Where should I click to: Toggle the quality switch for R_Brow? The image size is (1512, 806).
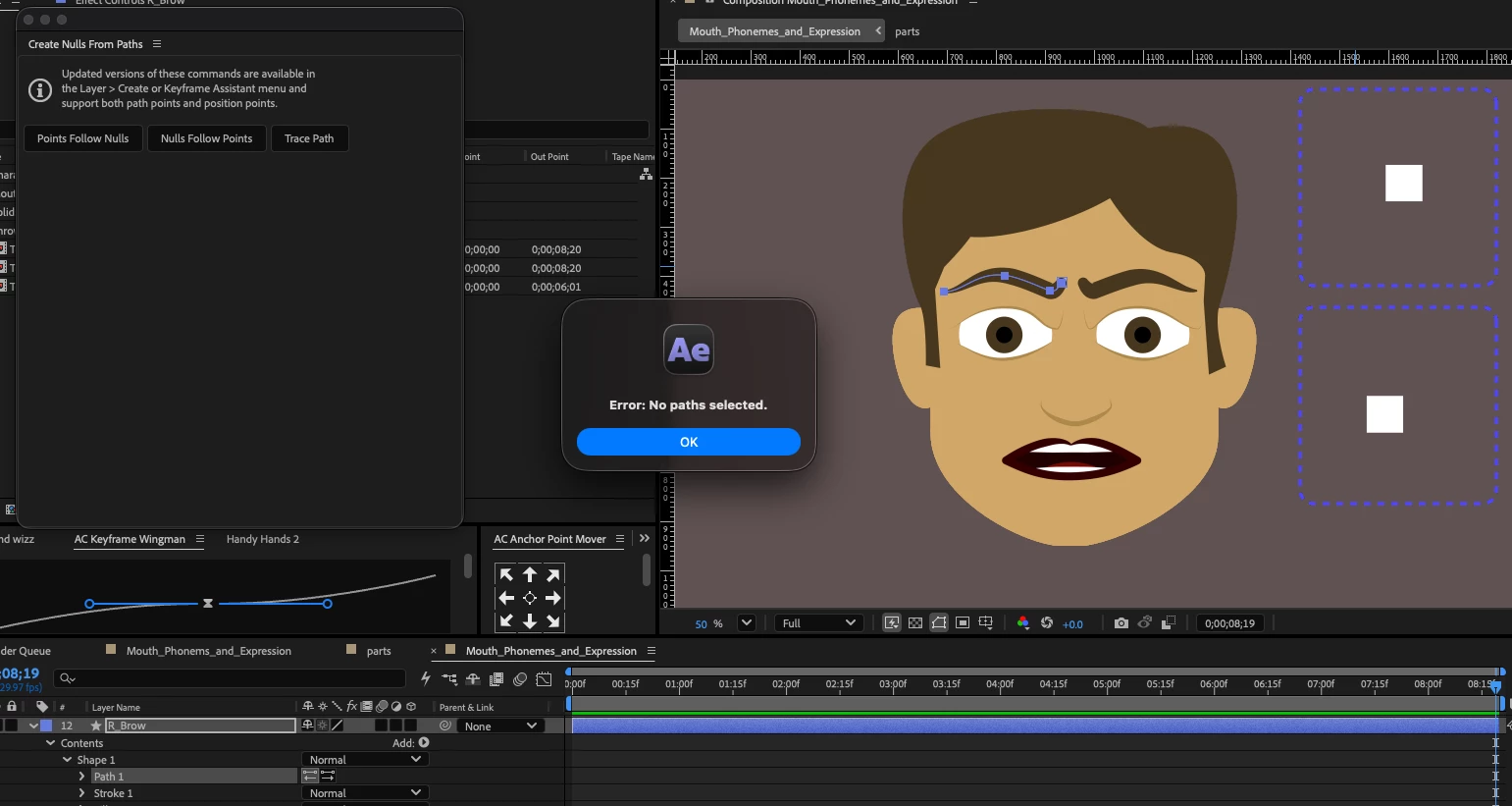(337, 725)
